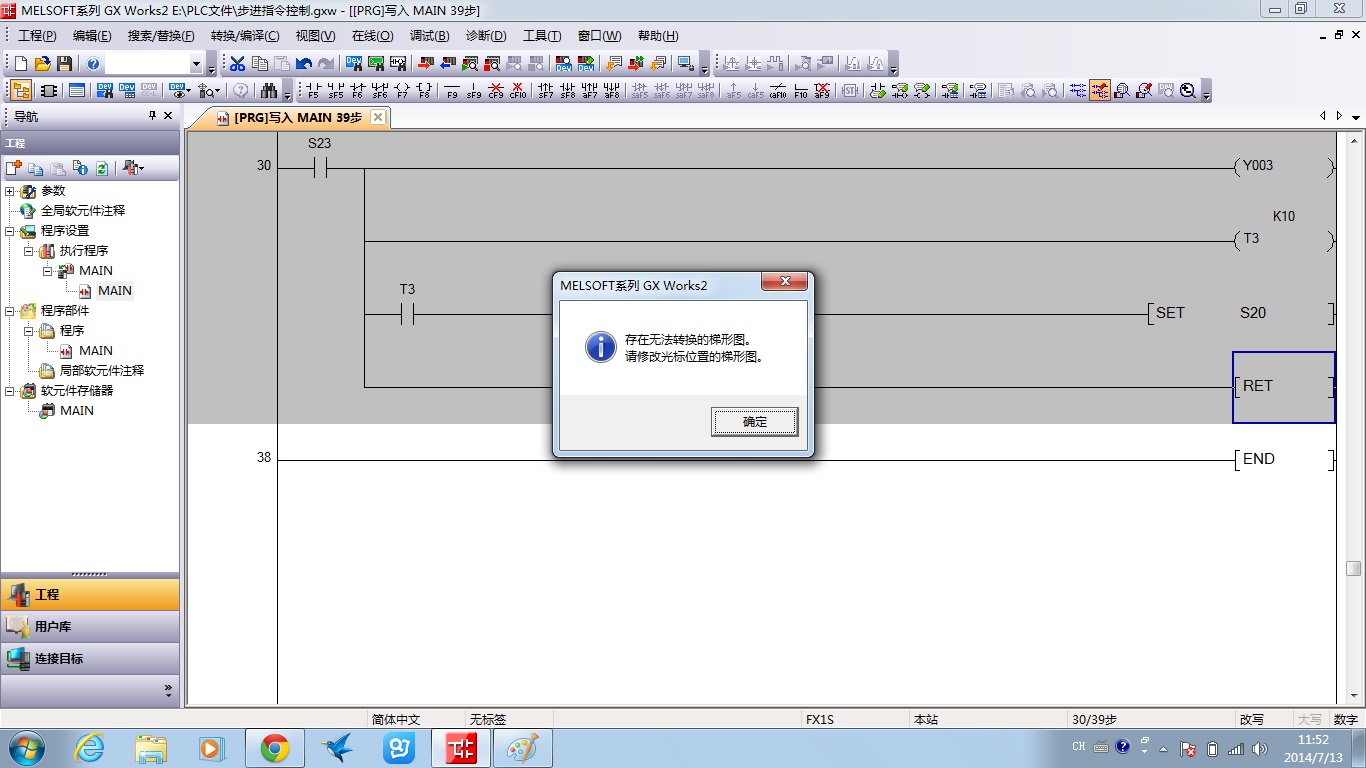Insert coil using the F7 toolbar icon
The height and width of the screenshot is (768, 1366).
click(402, 91)
